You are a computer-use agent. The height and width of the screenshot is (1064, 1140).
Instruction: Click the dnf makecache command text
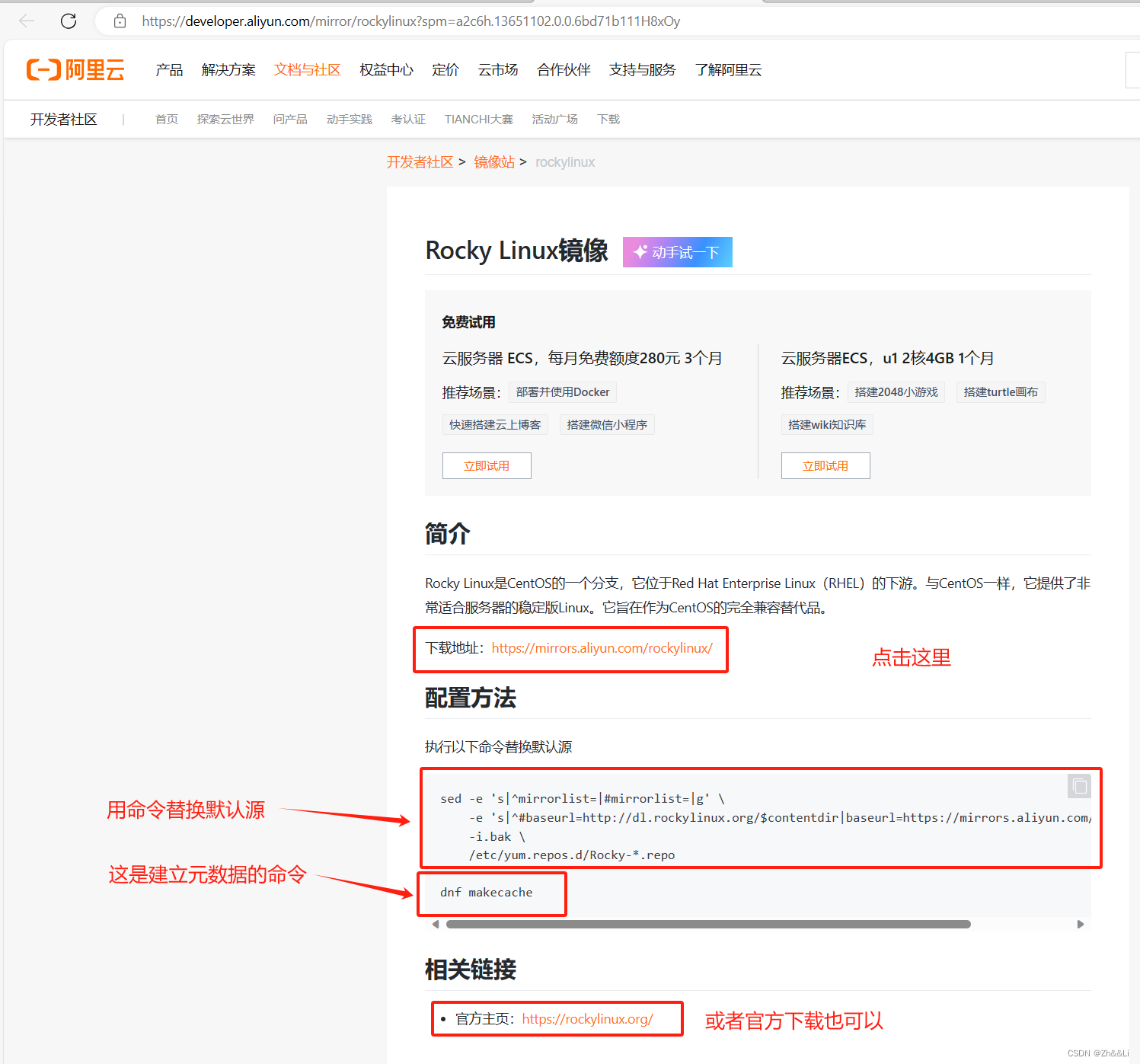pyautogui.click(x=487, y=893)
